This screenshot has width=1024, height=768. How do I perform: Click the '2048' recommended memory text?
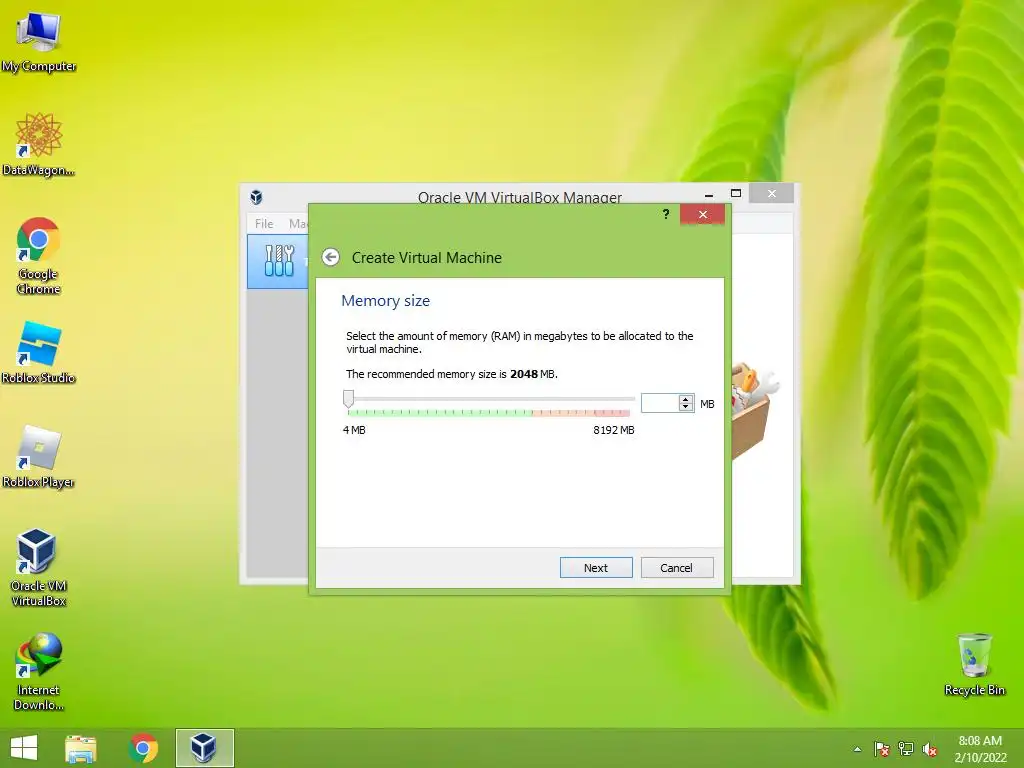click(x=524, y=374)
